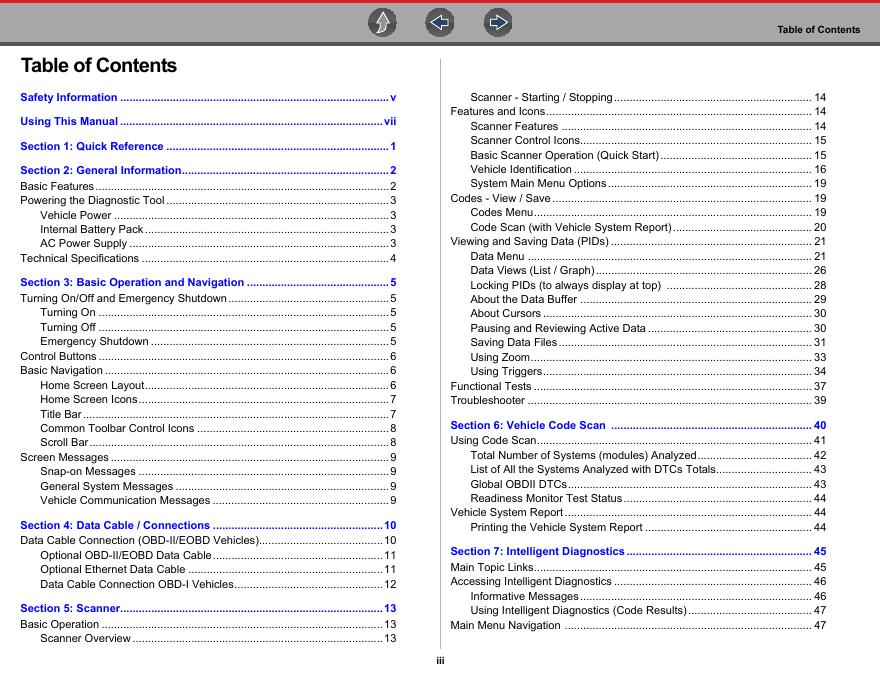Open the Optional Ethernet Data Cable entry

pyautogui.click(x=113, y=569)
